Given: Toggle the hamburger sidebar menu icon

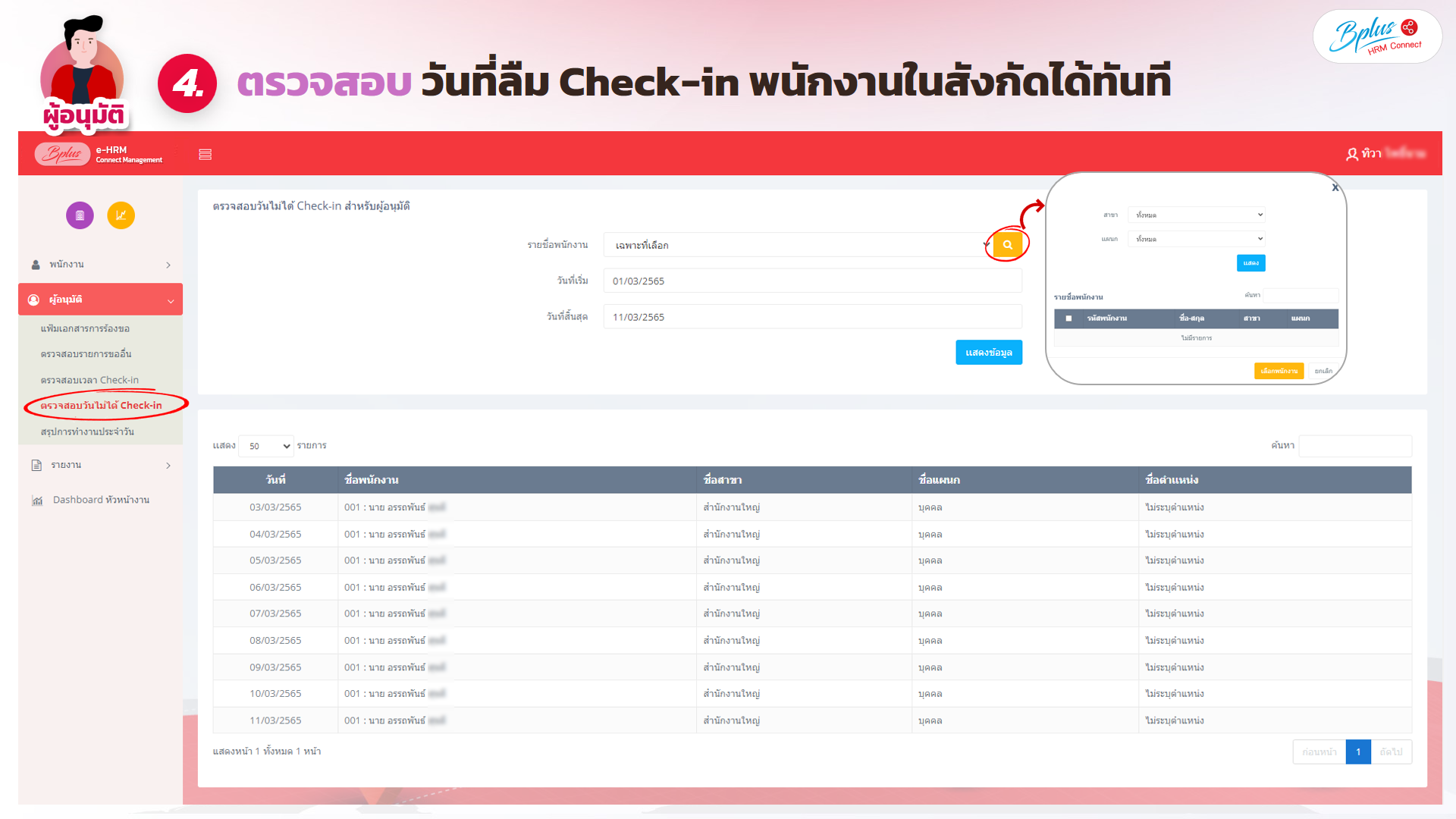Looking at the screenshot, I should (205, 155).
